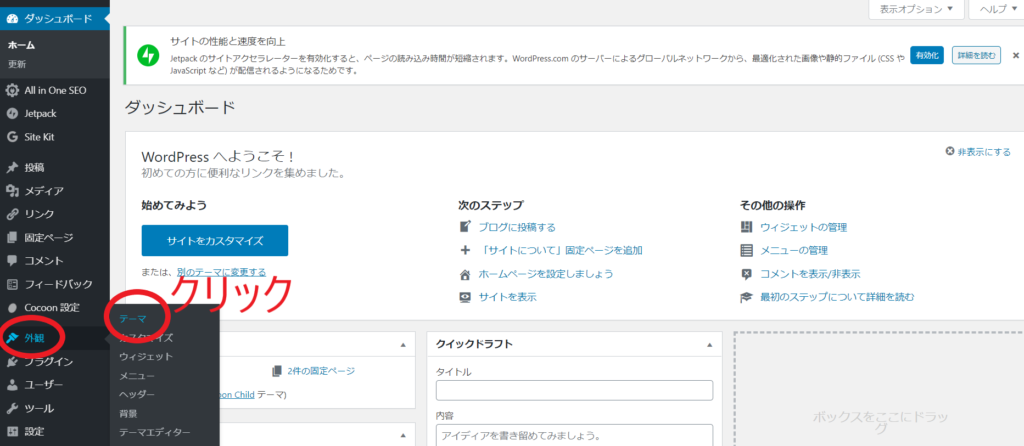The image size is (1024, 446).
Task: Click the list icon beside メニューの管理
Action: (x=746, y=250)
